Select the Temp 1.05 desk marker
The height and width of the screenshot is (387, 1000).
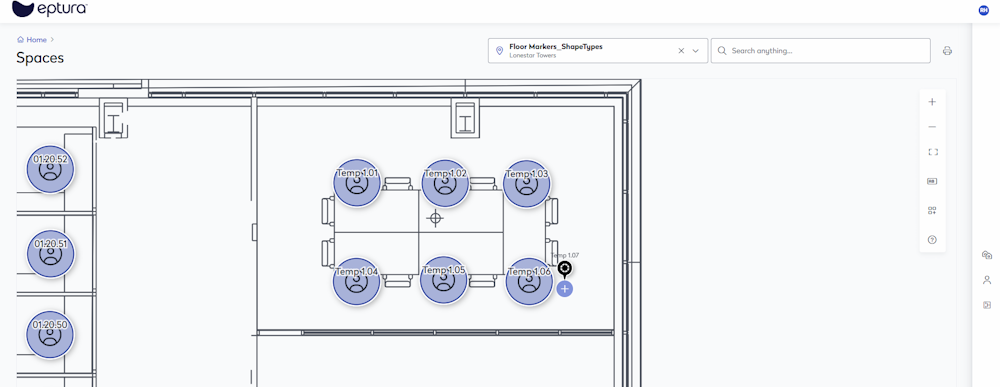coord(444,280)
